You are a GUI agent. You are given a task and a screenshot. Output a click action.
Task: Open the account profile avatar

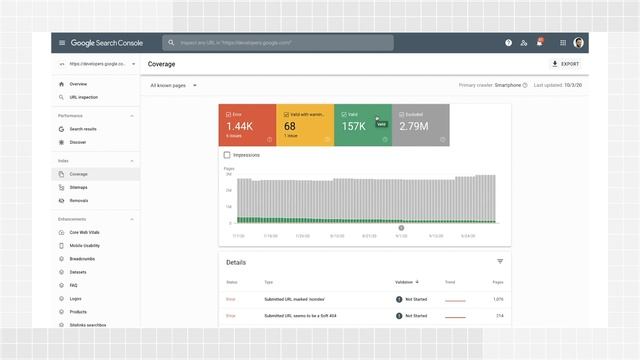point(578,42)
